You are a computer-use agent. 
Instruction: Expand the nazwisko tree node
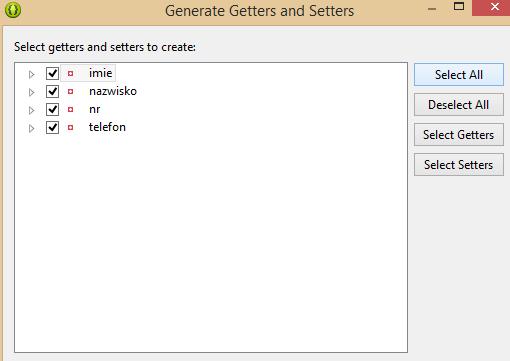pos(32,92)
